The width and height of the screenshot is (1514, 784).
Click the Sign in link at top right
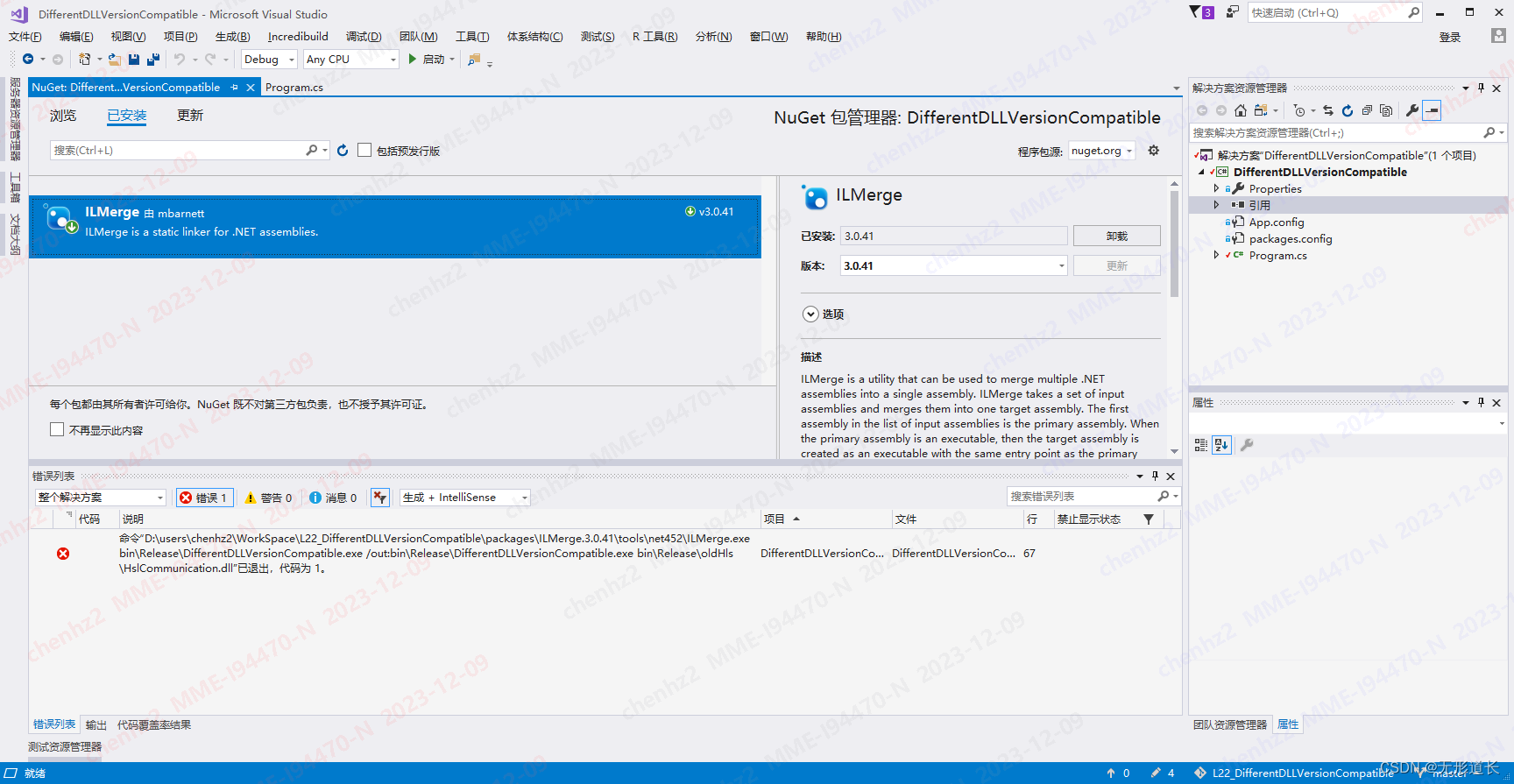point(1450,37)
